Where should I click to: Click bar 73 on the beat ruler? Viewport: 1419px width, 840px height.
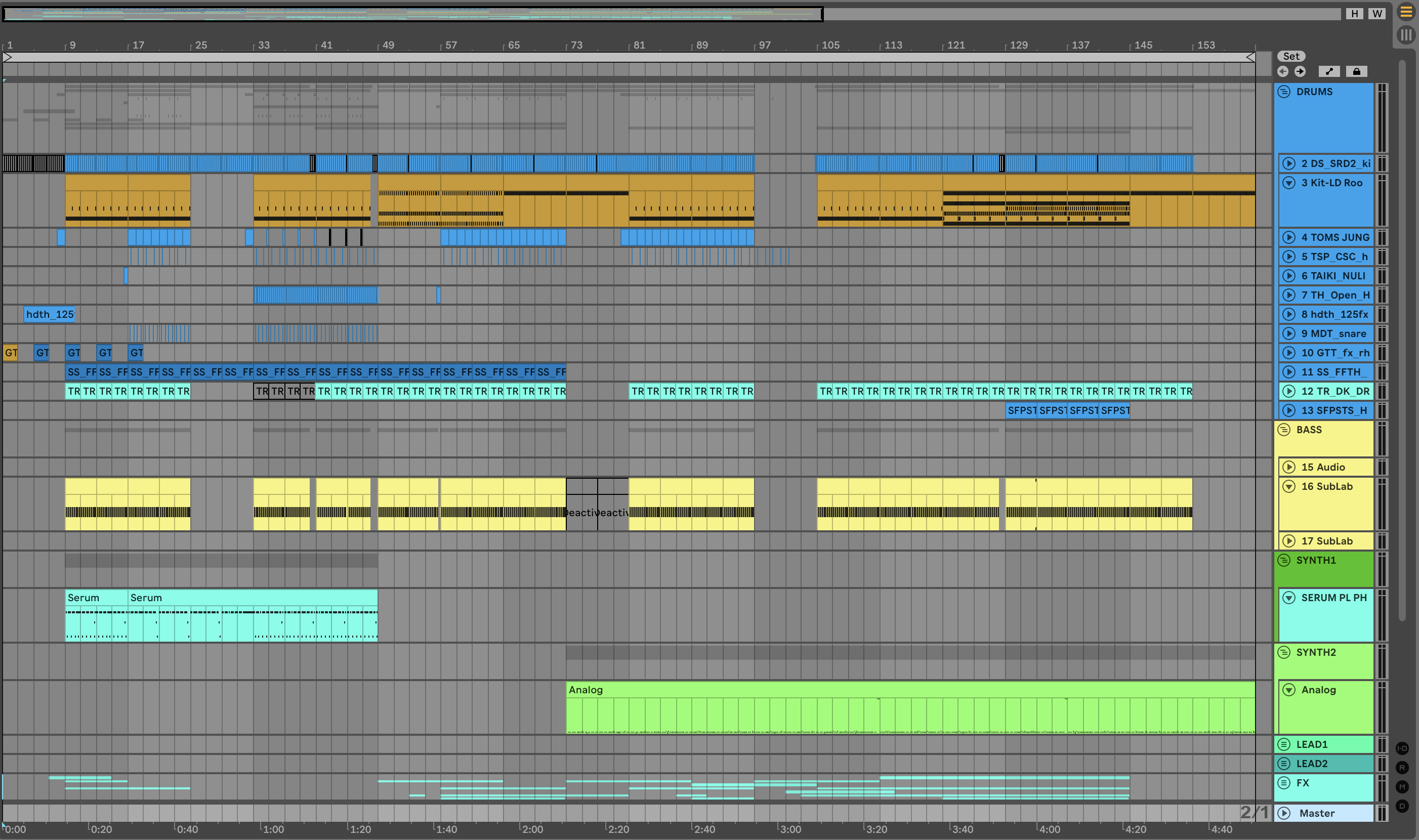pyautogui.click(x=575, y=45)
